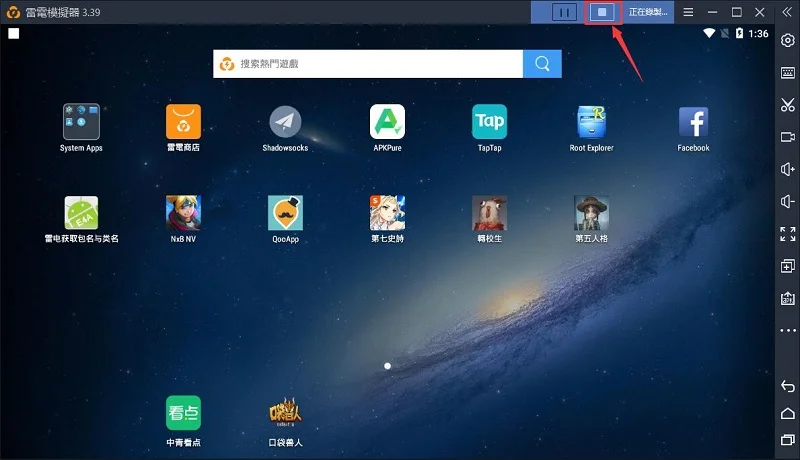Open the emulator settings gear in the sidebar
The height and width of the screenshot is (460, 800).
[x=788, y=40]
